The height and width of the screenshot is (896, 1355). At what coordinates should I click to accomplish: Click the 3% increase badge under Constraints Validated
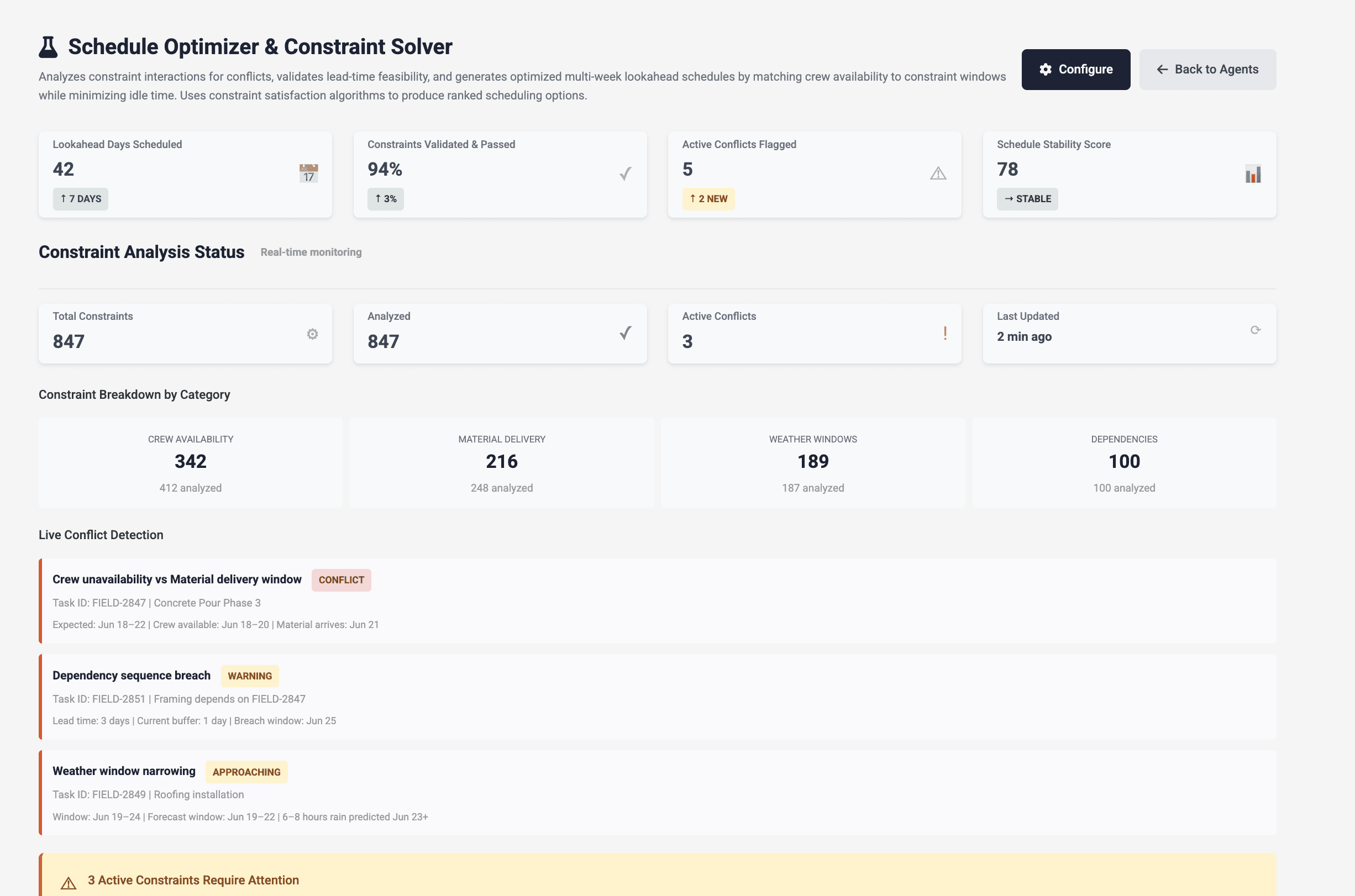pos(385,199)
